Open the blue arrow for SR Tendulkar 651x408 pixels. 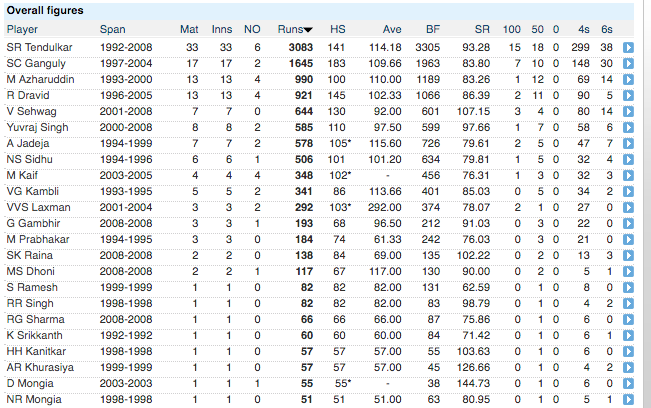pyautogui.click(x=628, y=48)
